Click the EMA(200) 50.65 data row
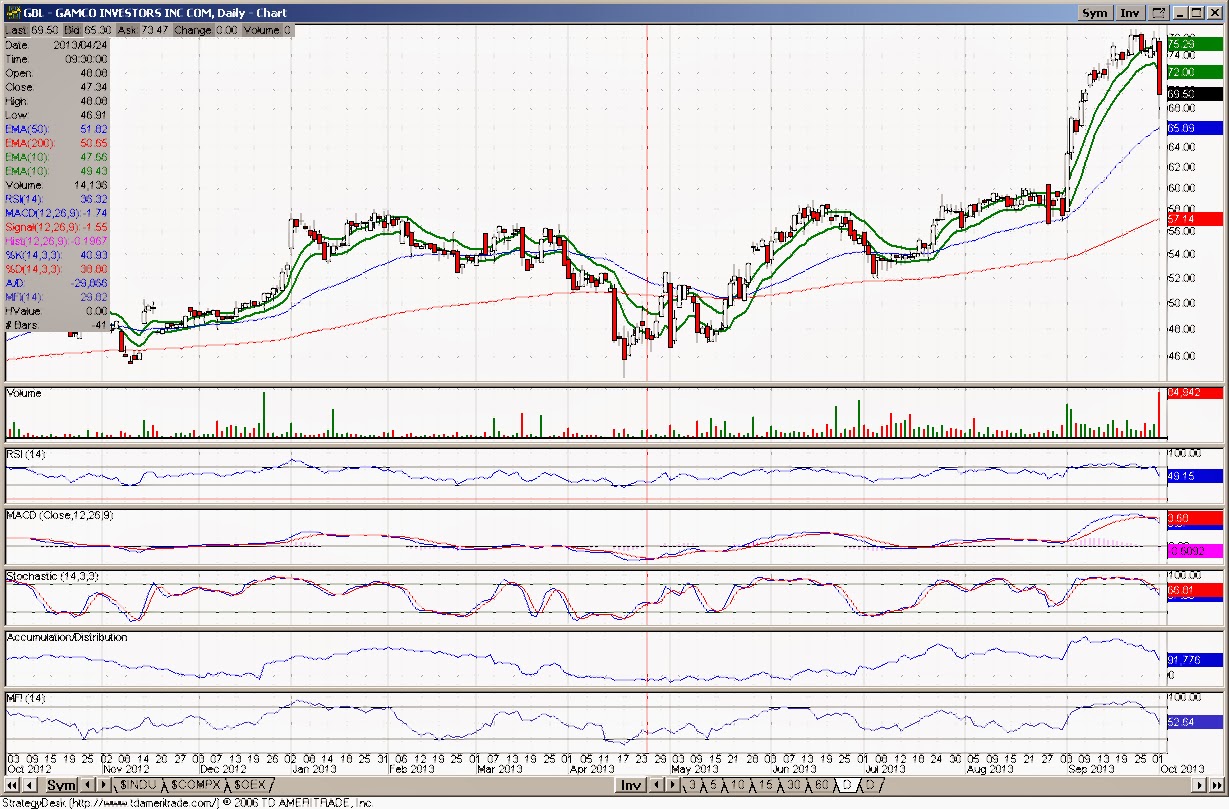The image size is (1229, 809). pos(57,143)
